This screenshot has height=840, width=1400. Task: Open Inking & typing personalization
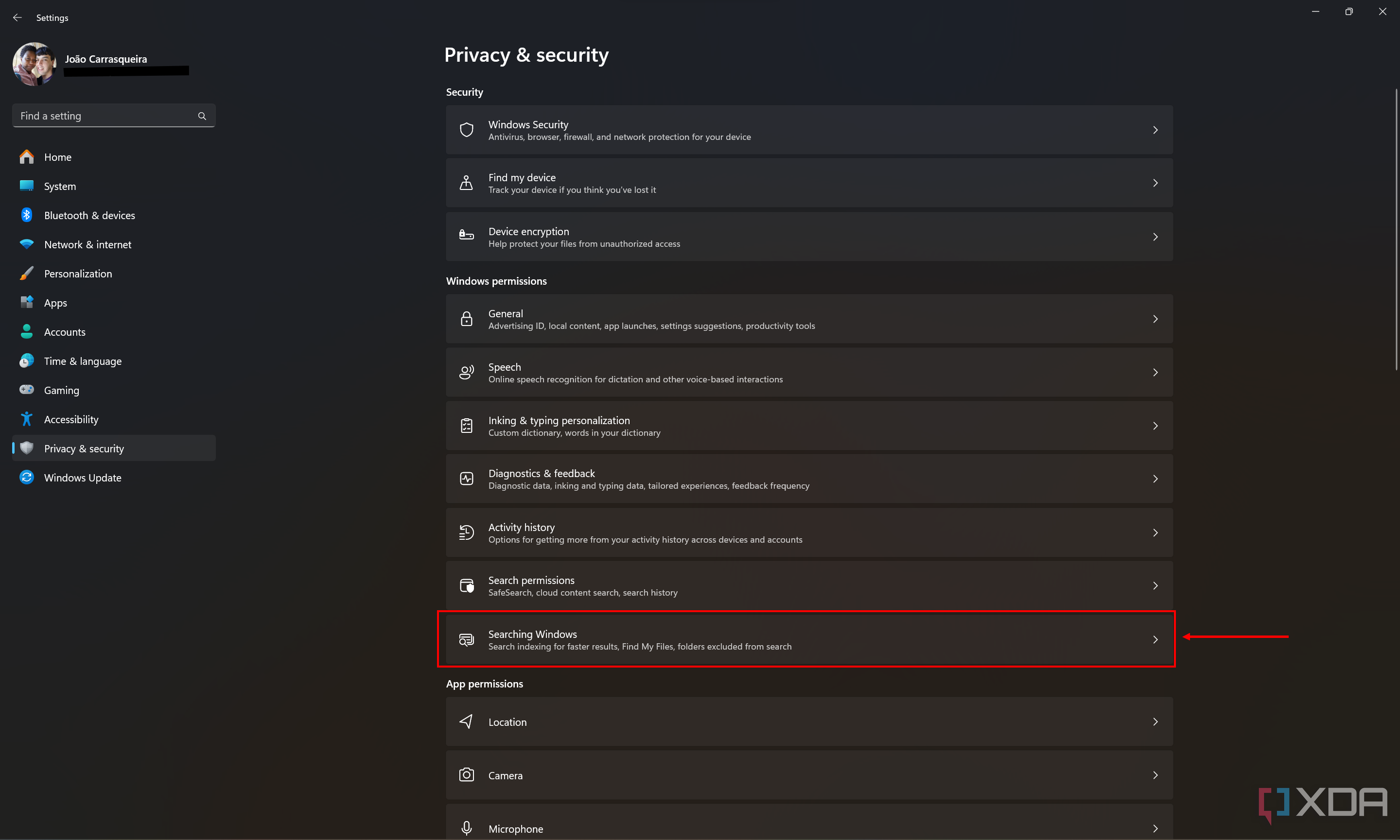(x=809, y=426)
